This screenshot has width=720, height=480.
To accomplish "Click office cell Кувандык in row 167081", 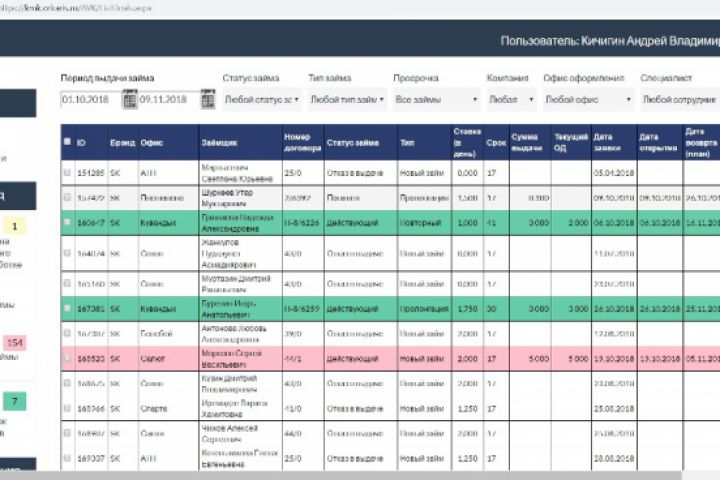I will click(158, 309).
